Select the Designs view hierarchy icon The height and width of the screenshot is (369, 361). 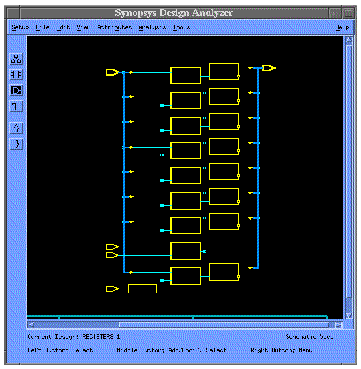pyautogui.click(x=16, y=59)
